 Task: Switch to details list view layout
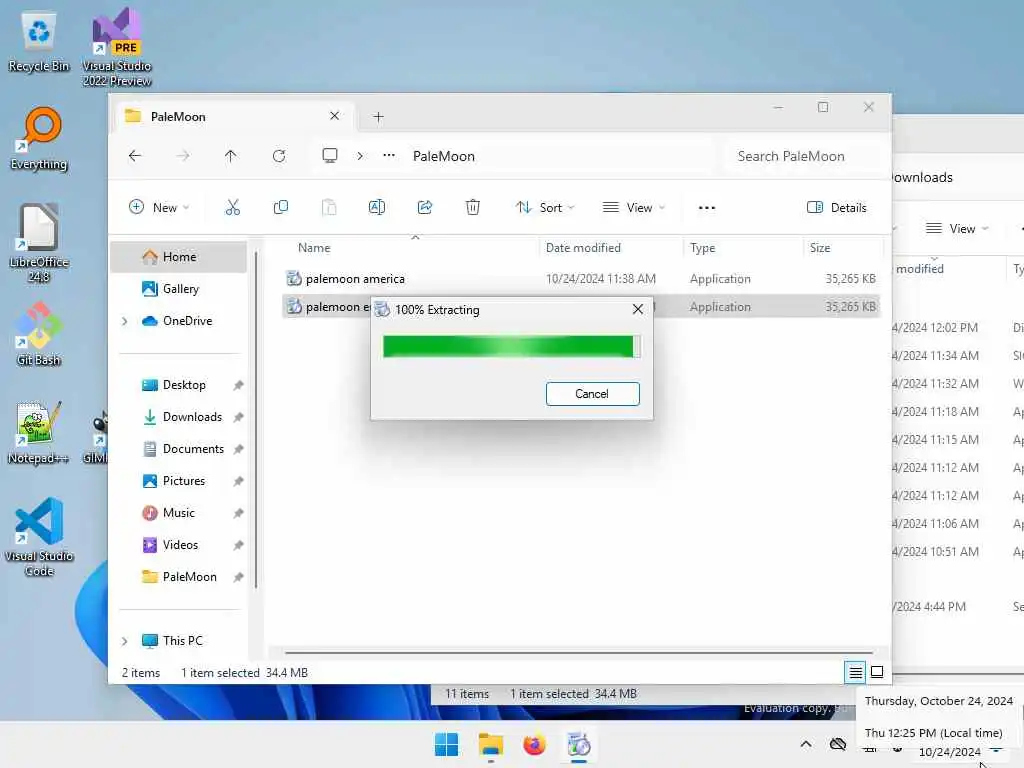tap(856, 672)
